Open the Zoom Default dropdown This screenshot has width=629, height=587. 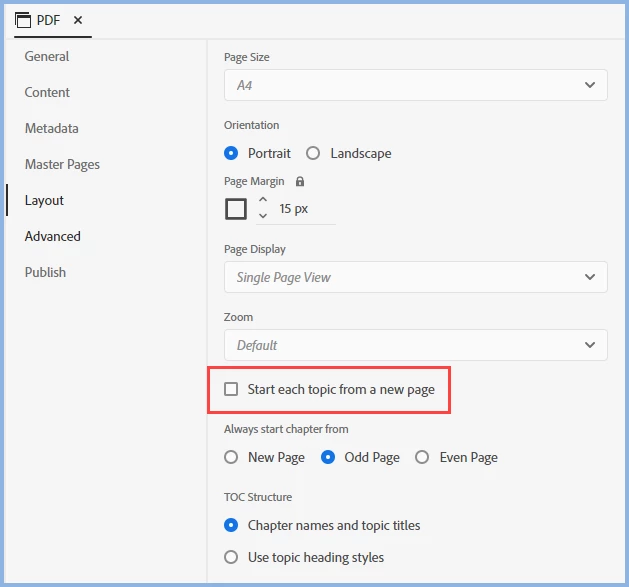[x=416, y=345]
